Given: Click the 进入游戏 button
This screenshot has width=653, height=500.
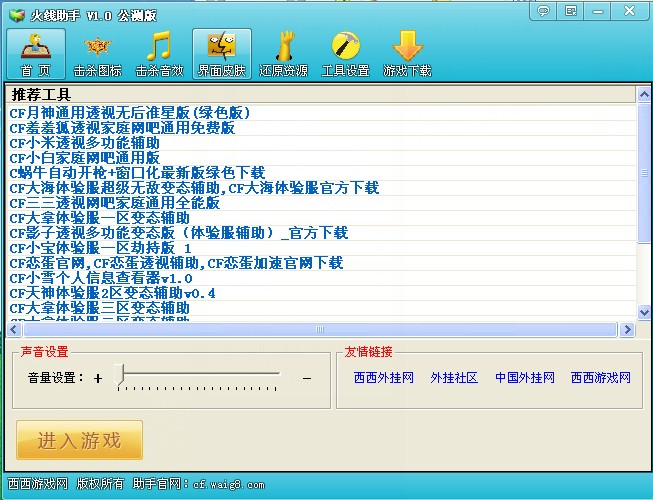Looking at the screenshot, I should click(79, 441).
